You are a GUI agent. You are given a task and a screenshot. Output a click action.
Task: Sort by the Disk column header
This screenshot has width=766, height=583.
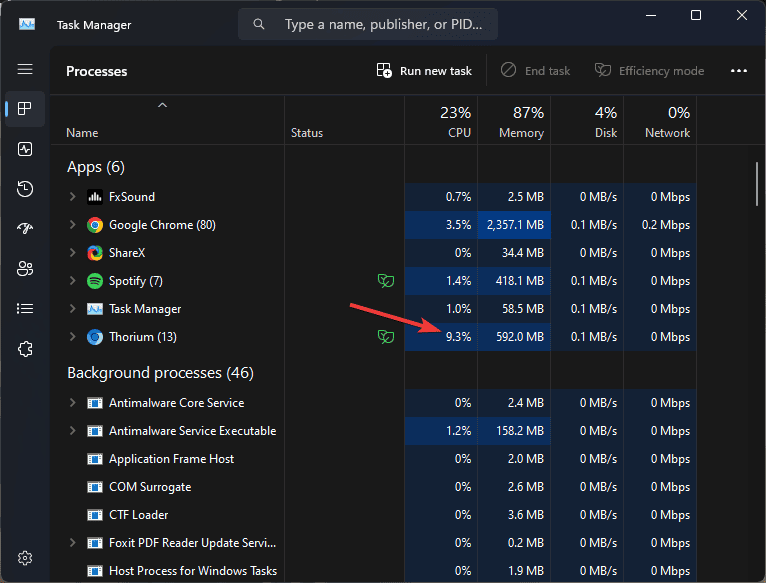tap(587, 120)
